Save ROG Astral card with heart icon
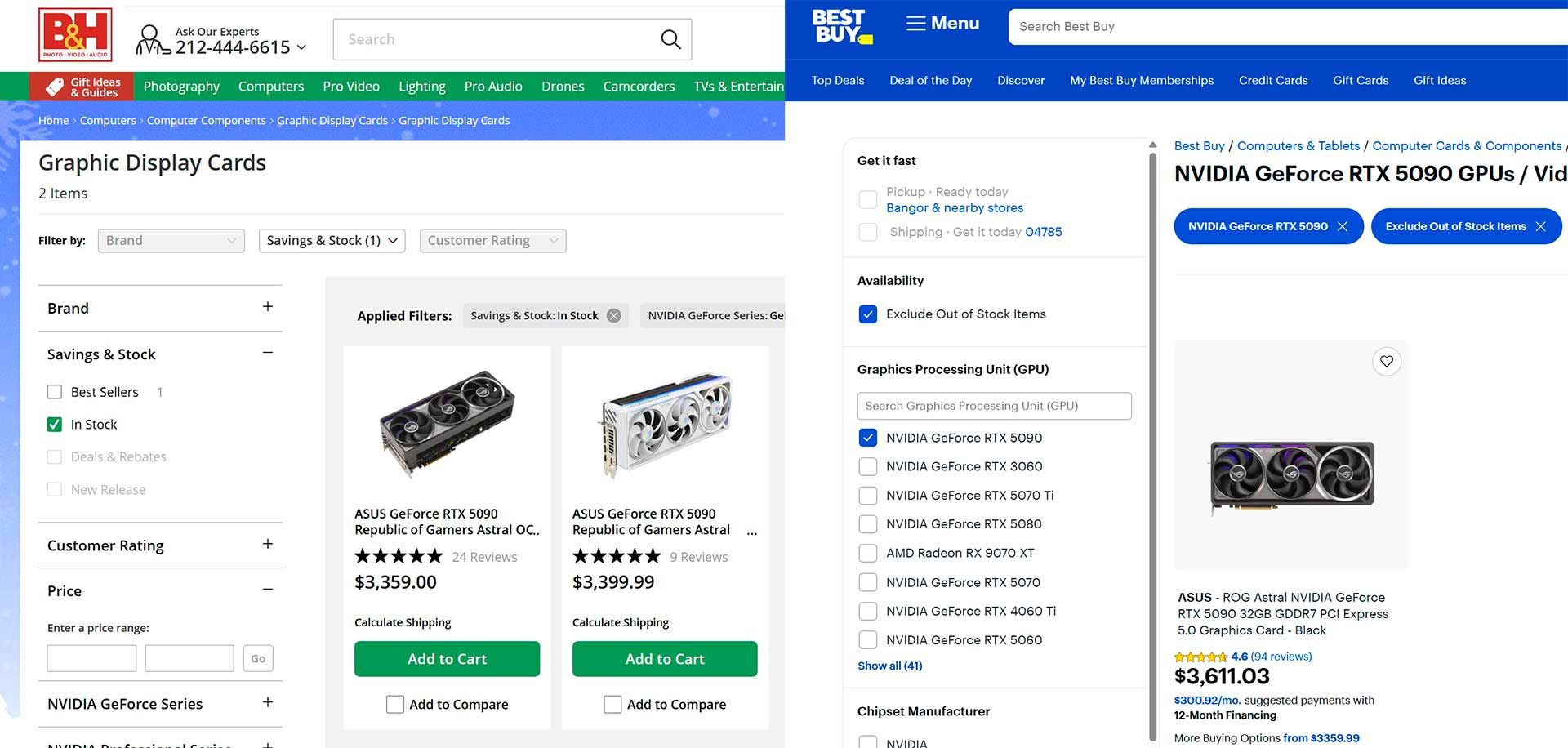Screen dimensions: 1568x748 pos(1386,361)
